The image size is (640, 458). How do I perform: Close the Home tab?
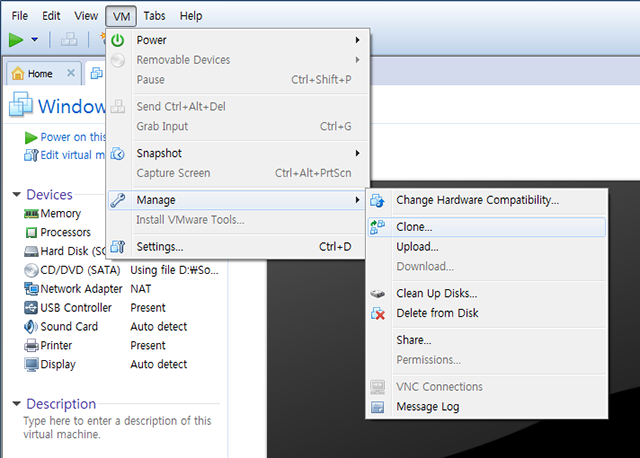[x=71, y=73]
